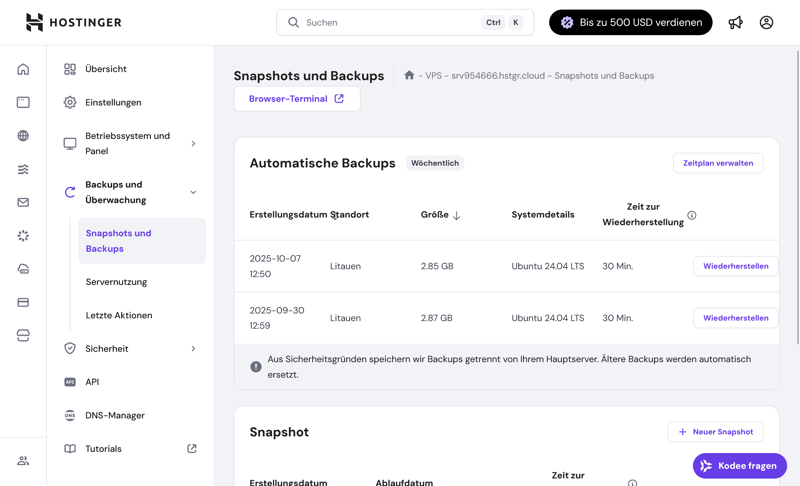
Task: Open Letzte Aktionen menu item
Action: coord(119,315)
